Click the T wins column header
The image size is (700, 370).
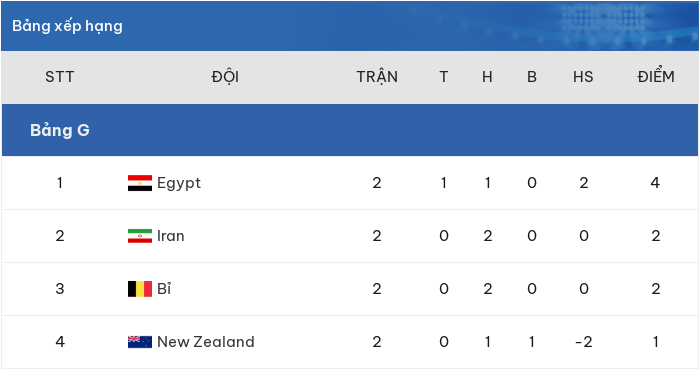click(444, 77)
